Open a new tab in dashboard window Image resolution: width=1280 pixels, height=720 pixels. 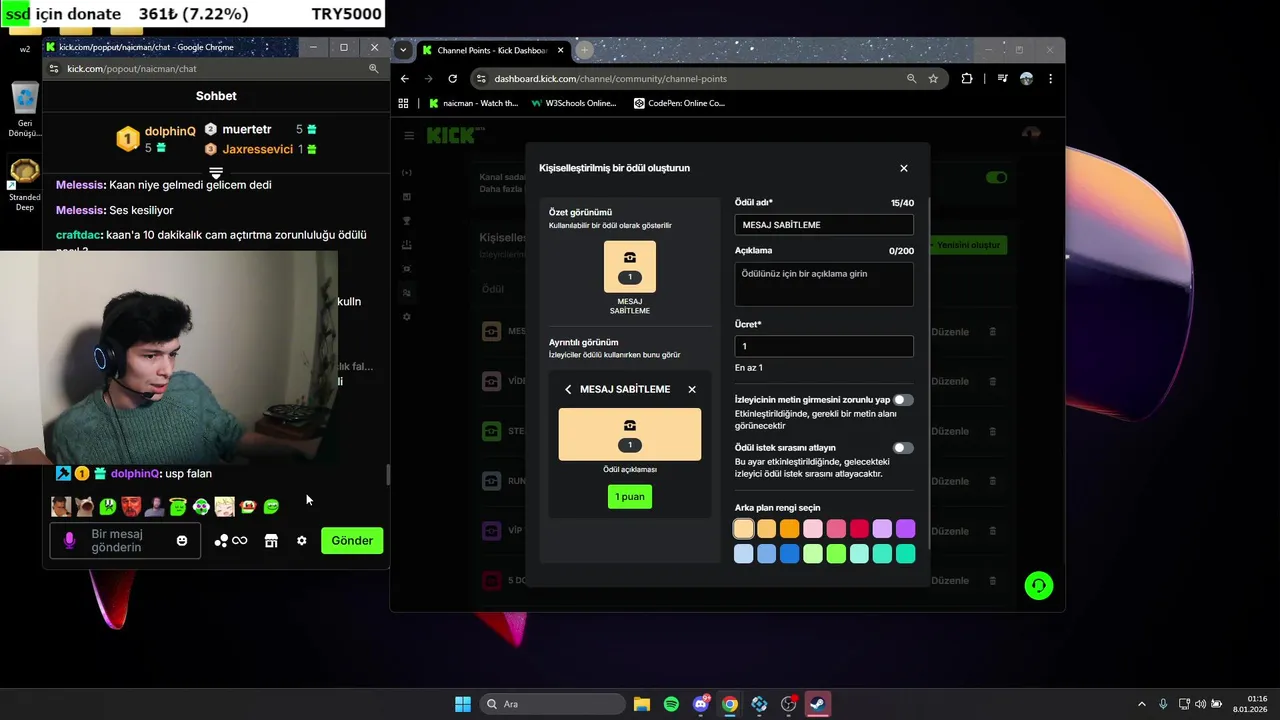(585, 50)
